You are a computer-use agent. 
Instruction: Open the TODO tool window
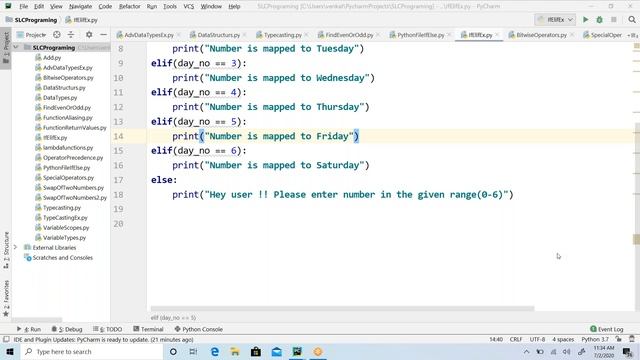pos(108,329)
